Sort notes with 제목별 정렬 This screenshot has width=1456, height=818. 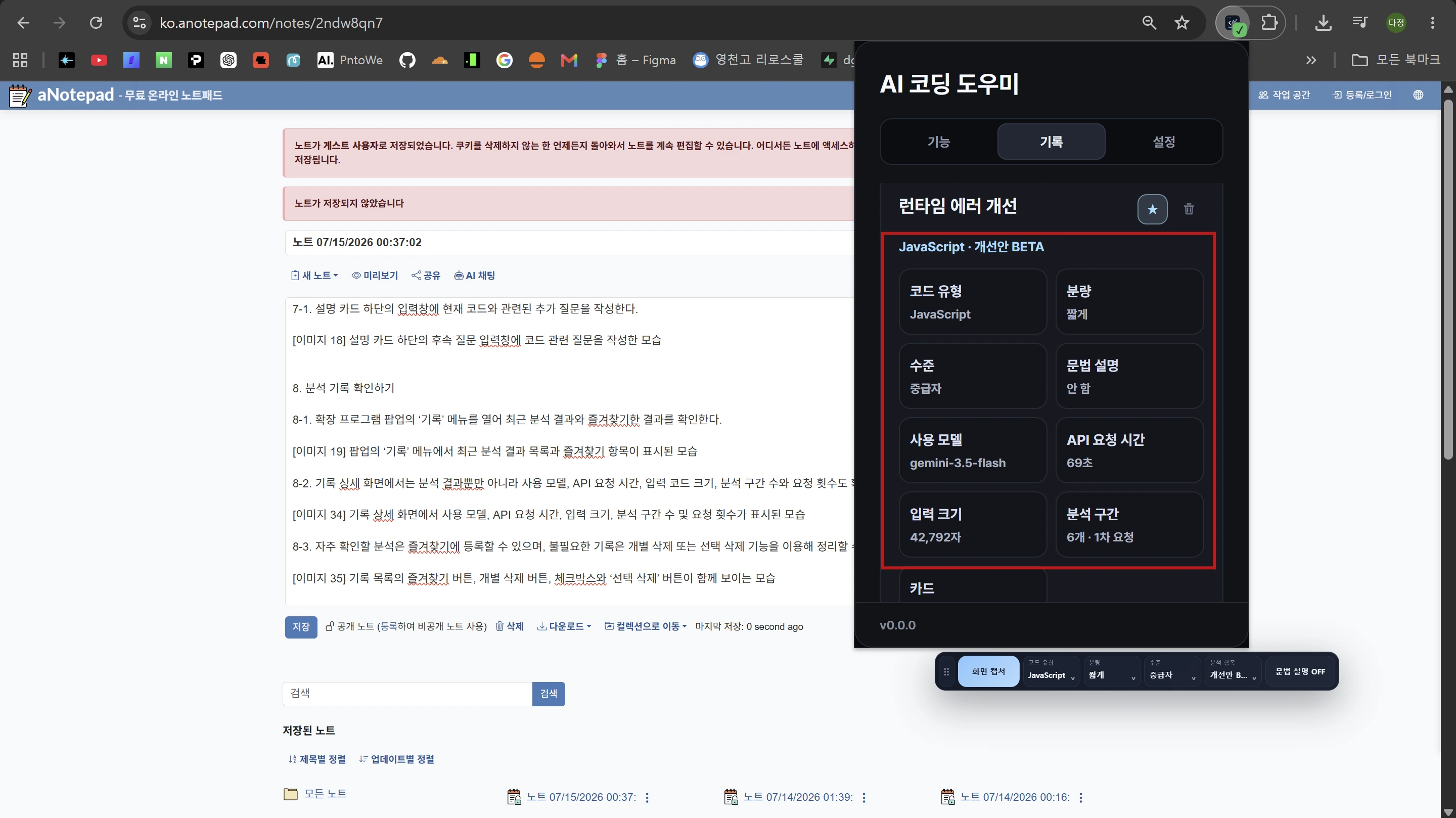click(316, 759)
